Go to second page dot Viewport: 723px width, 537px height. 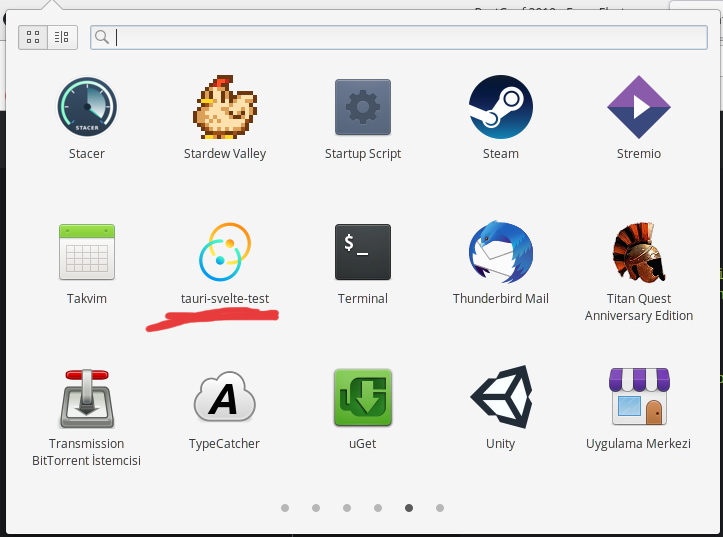(x=316, y=507)
